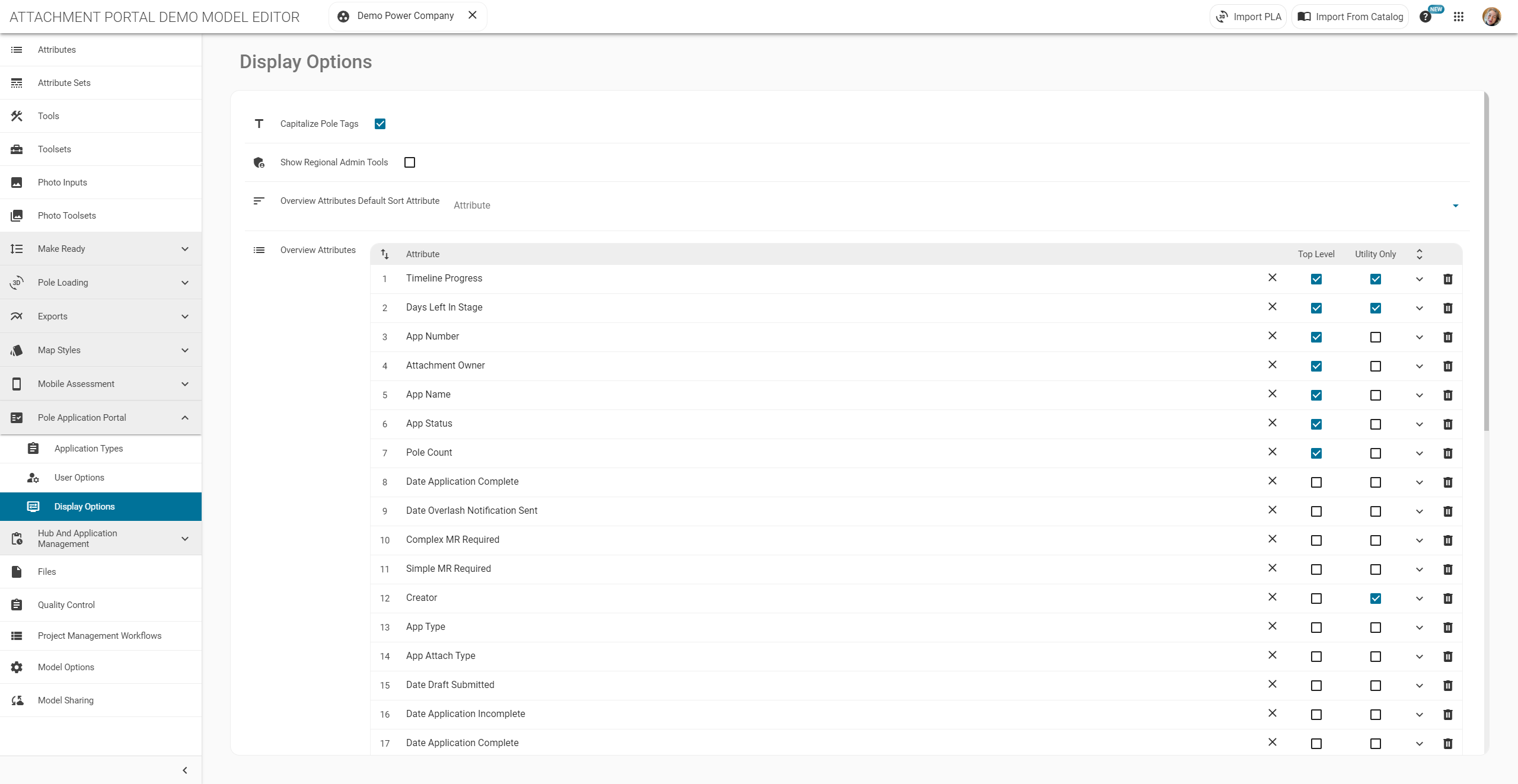Screen dimensions: 1518x784
Task: Clear the App Number attribute
Action: click(x=1273, y=336)
